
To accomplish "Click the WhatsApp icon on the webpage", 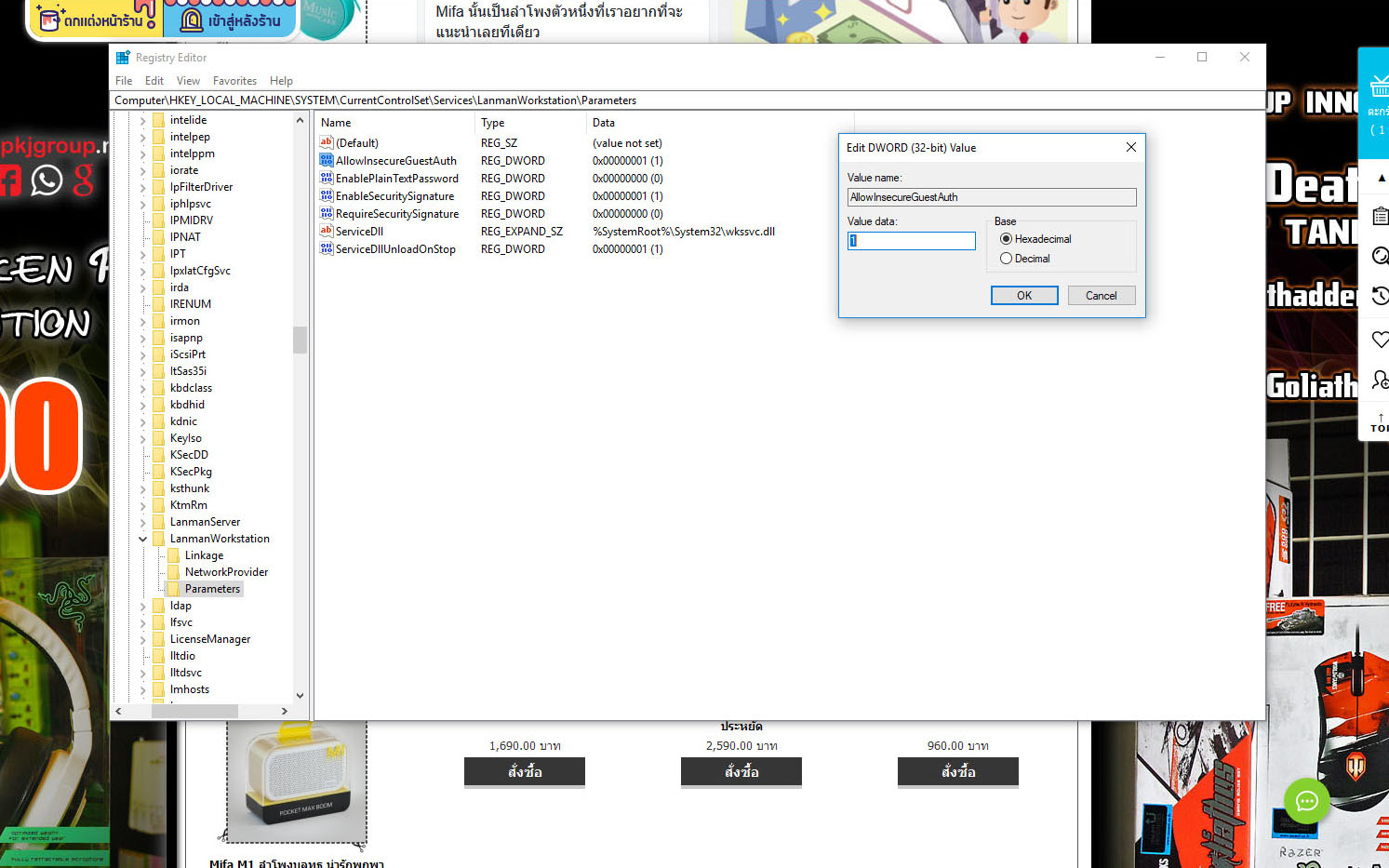I will pos(47,180).
